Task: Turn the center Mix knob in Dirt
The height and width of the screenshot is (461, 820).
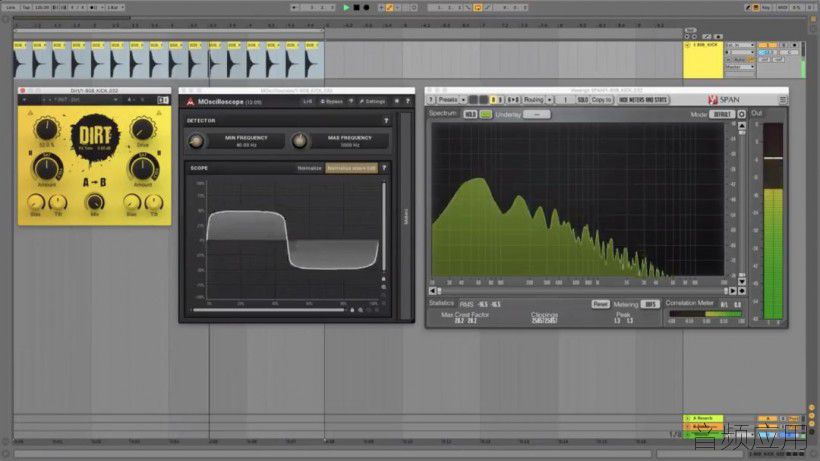Action: point(95,202)
